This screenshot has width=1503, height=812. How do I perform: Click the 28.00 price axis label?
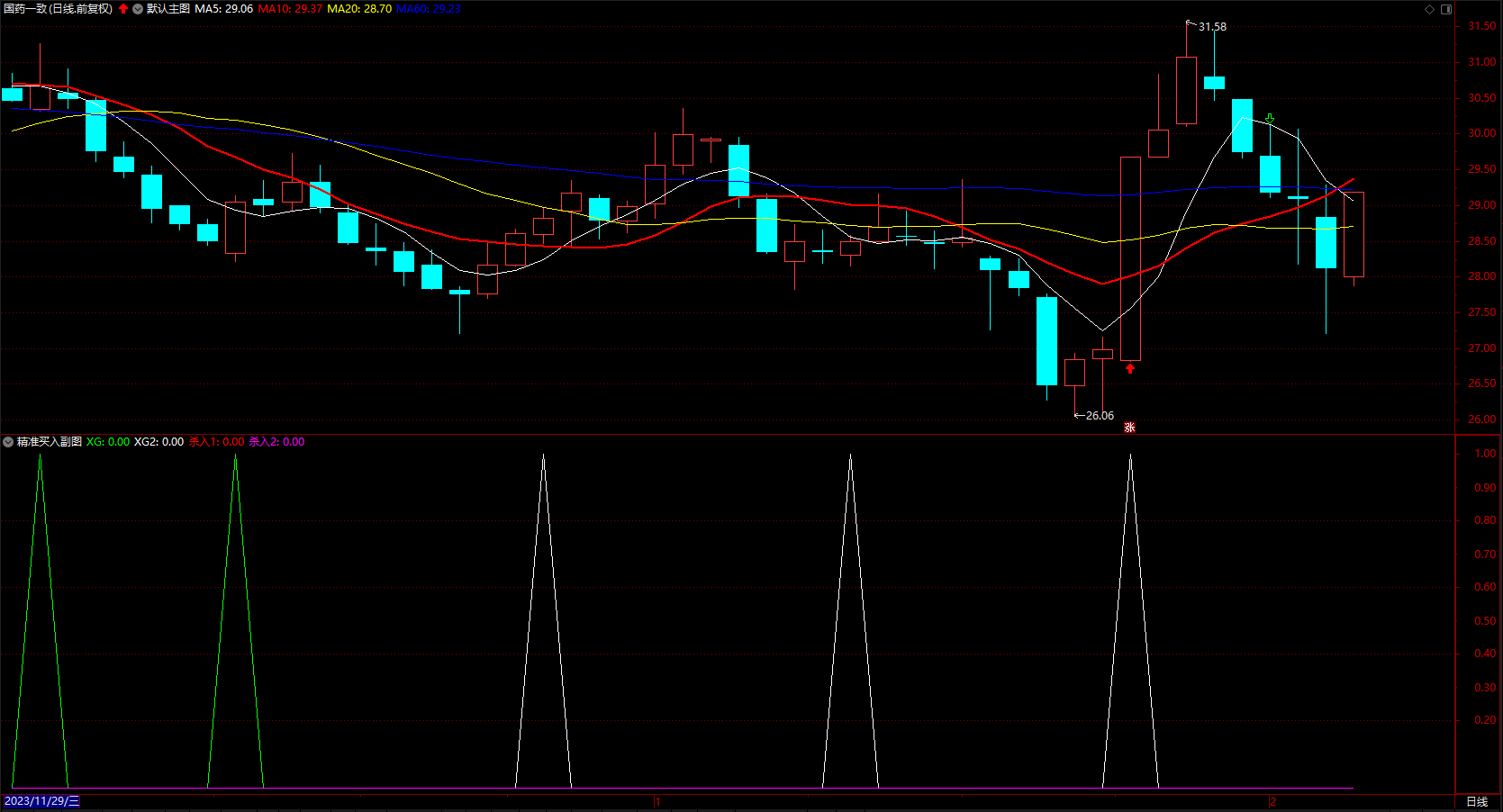coord(1482,276)
